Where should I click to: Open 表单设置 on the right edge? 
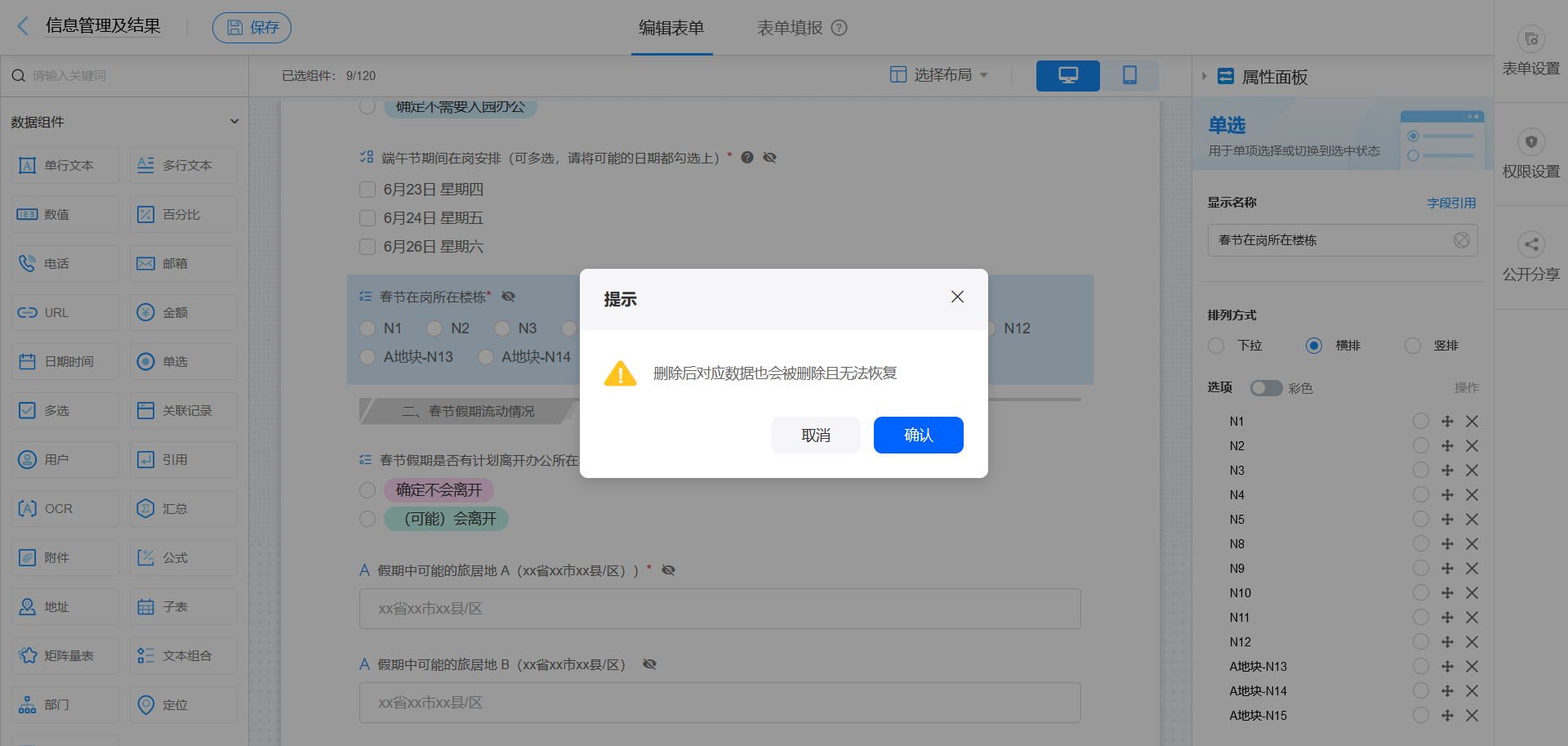[x=1531, y=51]
